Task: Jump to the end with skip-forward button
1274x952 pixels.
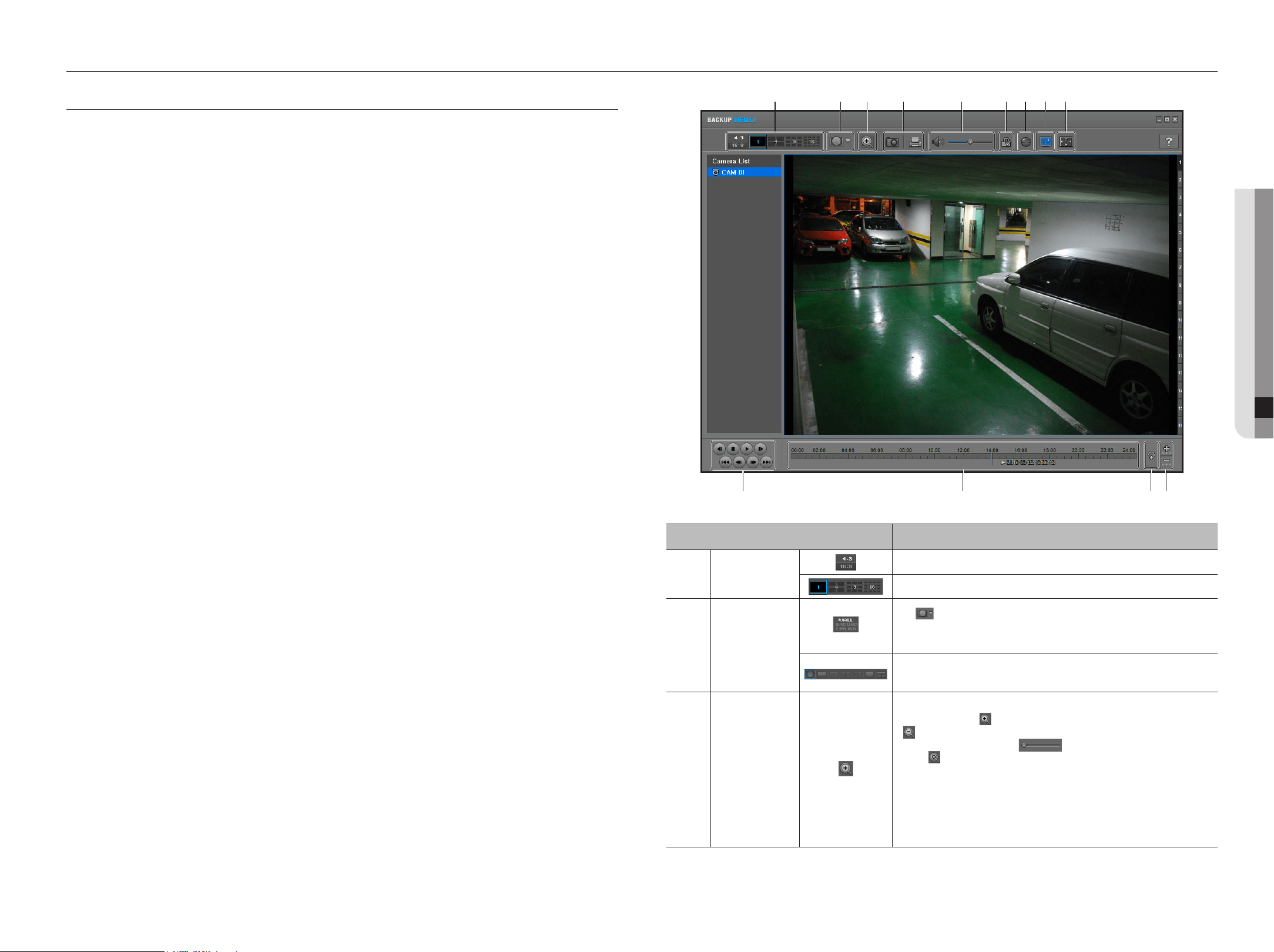Action: point(766,462)
